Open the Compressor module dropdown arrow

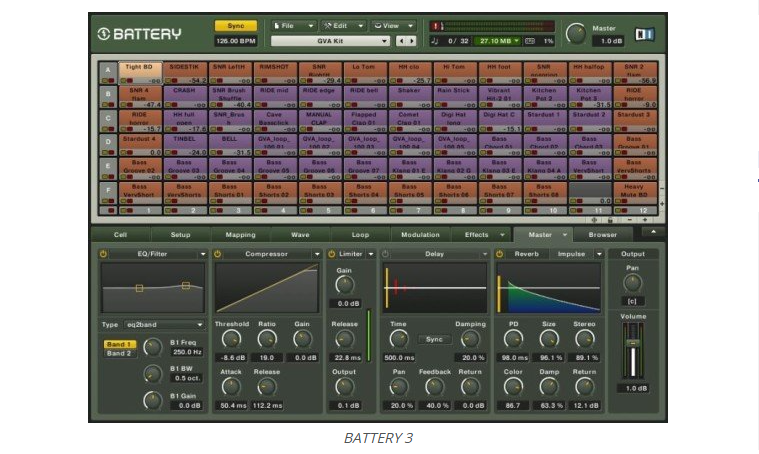pyautogui.click(x=317, y=254)
